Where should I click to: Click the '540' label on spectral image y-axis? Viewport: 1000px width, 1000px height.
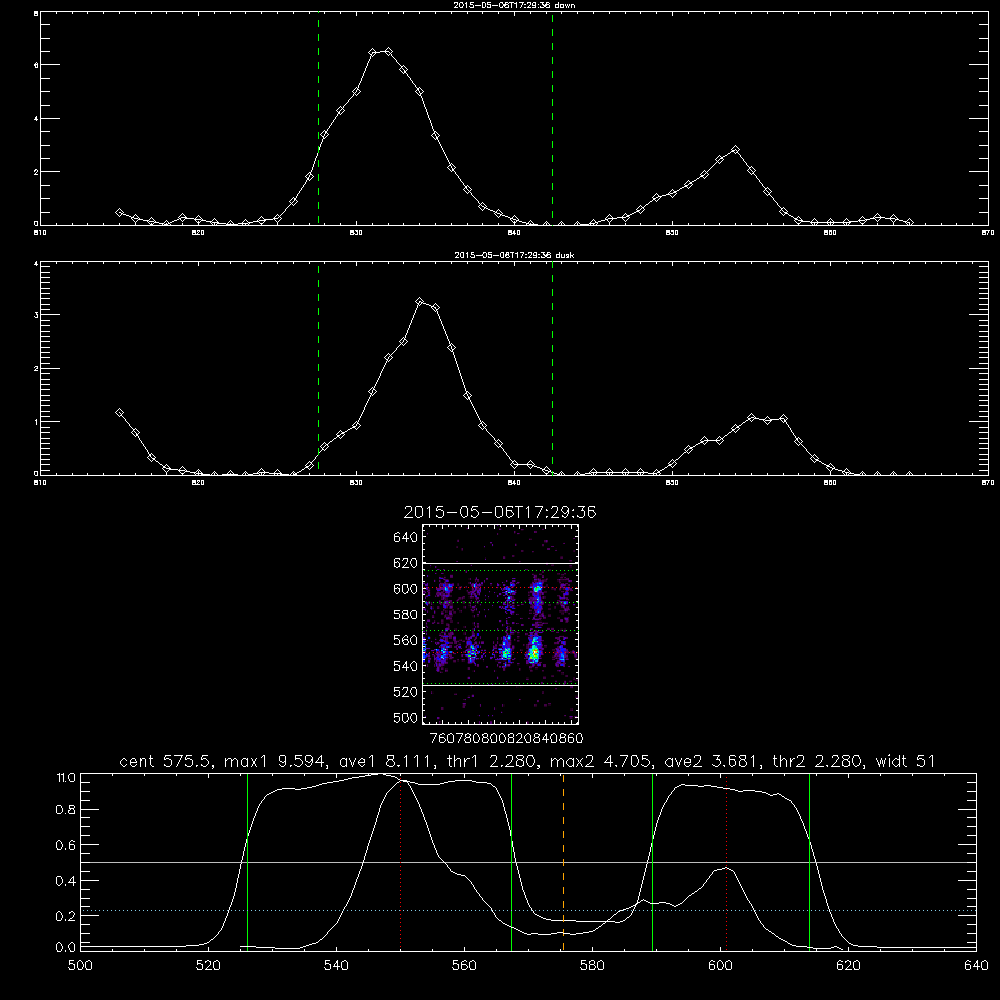click(x=405, y=666)
